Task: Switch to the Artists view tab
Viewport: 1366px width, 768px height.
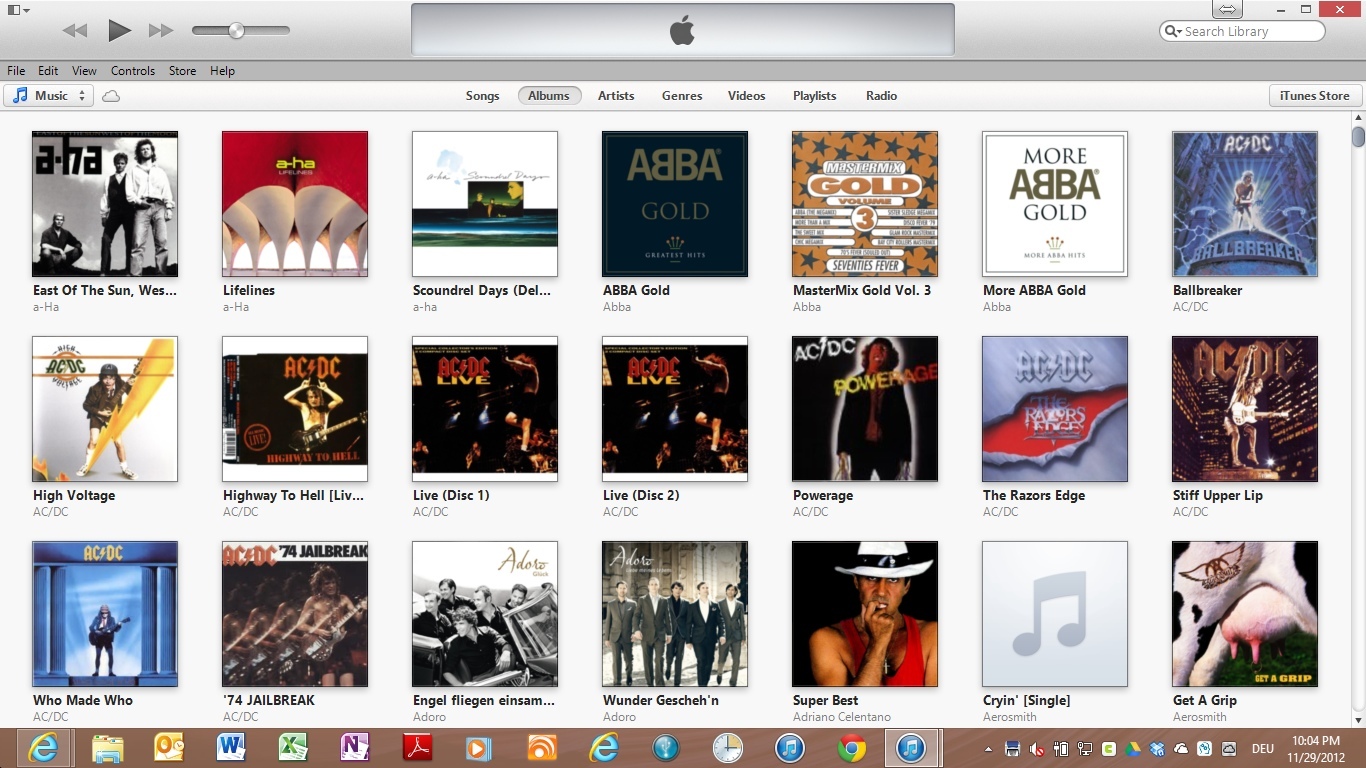Action: [616, 96]
